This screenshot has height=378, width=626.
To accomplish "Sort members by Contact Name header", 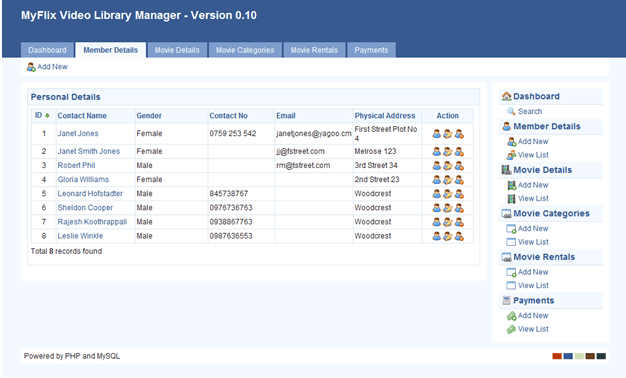I will (82, 116).
